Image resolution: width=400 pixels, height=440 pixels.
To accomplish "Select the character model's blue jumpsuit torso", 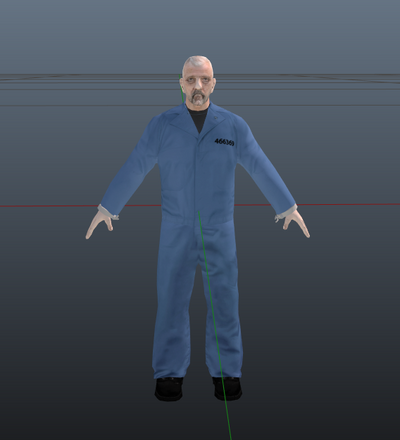I will pos(198,163).
